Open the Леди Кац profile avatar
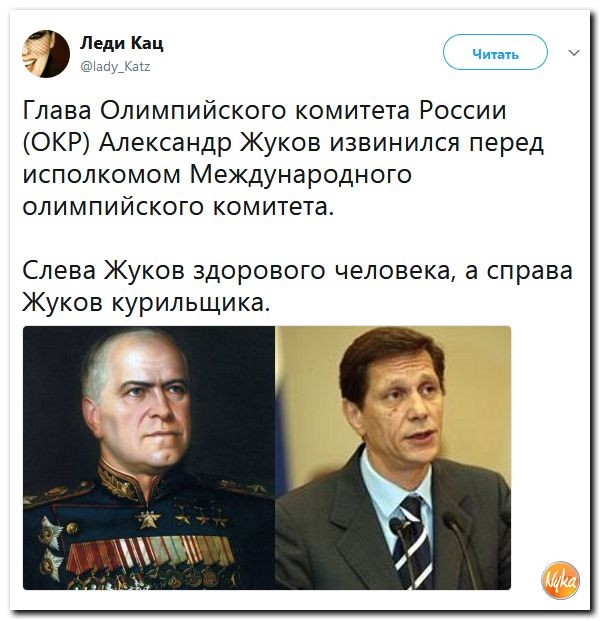This screenshot has width=601, height=621. 46,53
